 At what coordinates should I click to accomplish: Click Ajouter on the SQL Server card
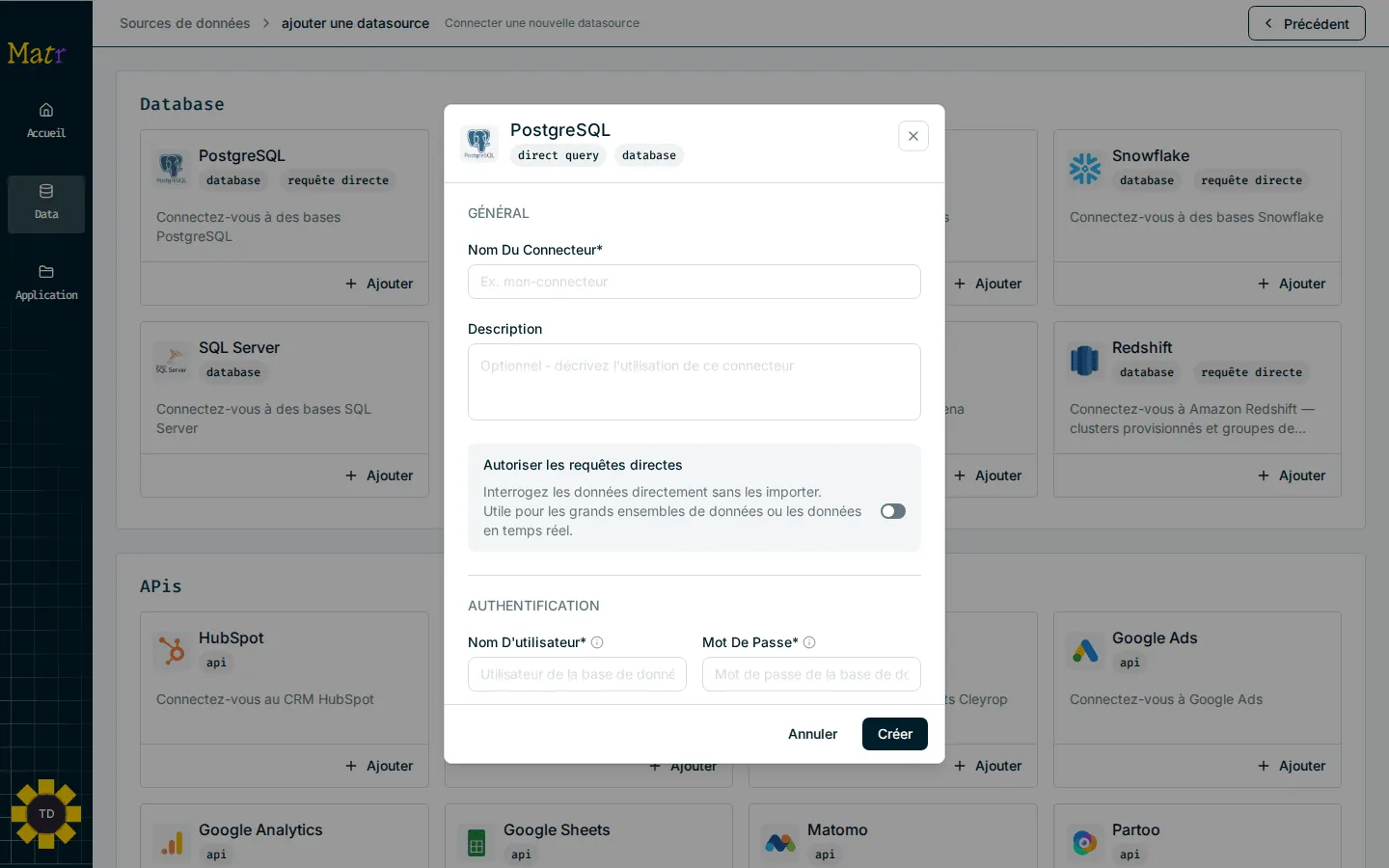(379, 475)
